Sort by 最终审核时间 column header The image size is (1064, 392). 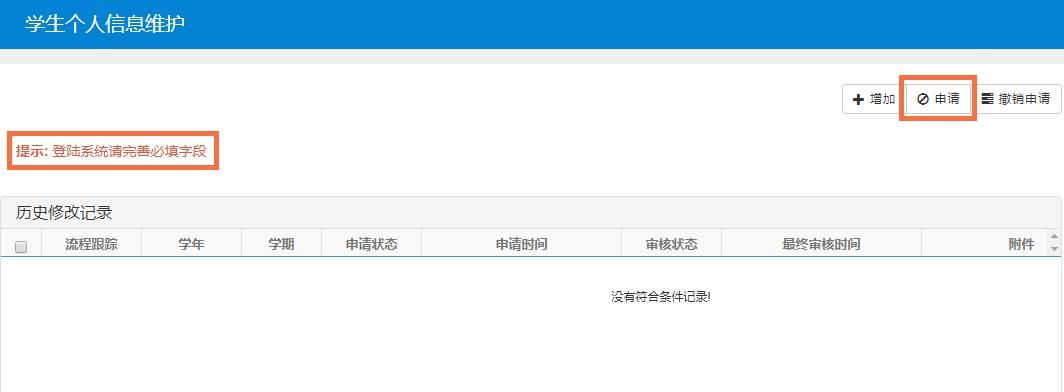tap(821, 244)
